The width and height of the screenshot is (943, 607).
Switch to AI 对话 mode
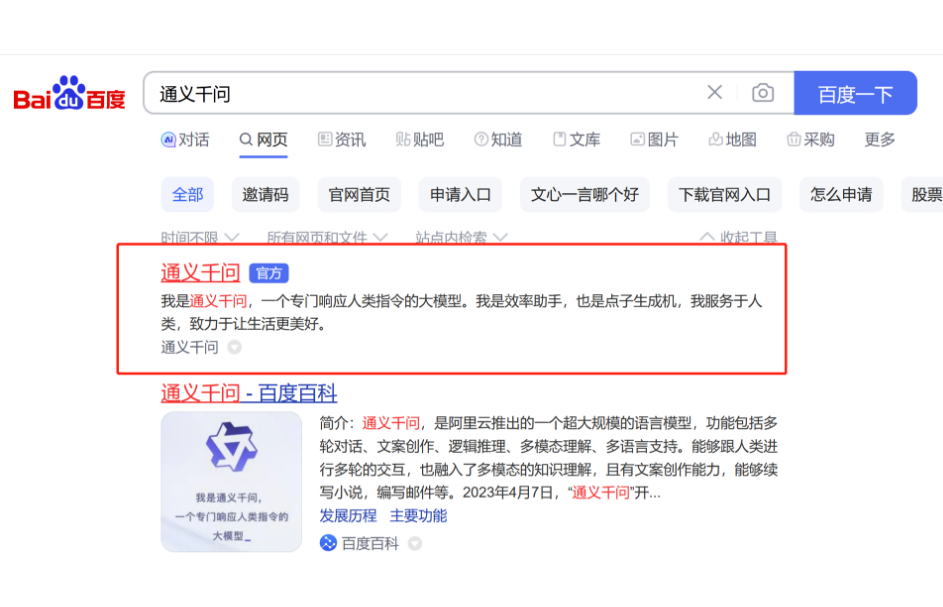185,140
